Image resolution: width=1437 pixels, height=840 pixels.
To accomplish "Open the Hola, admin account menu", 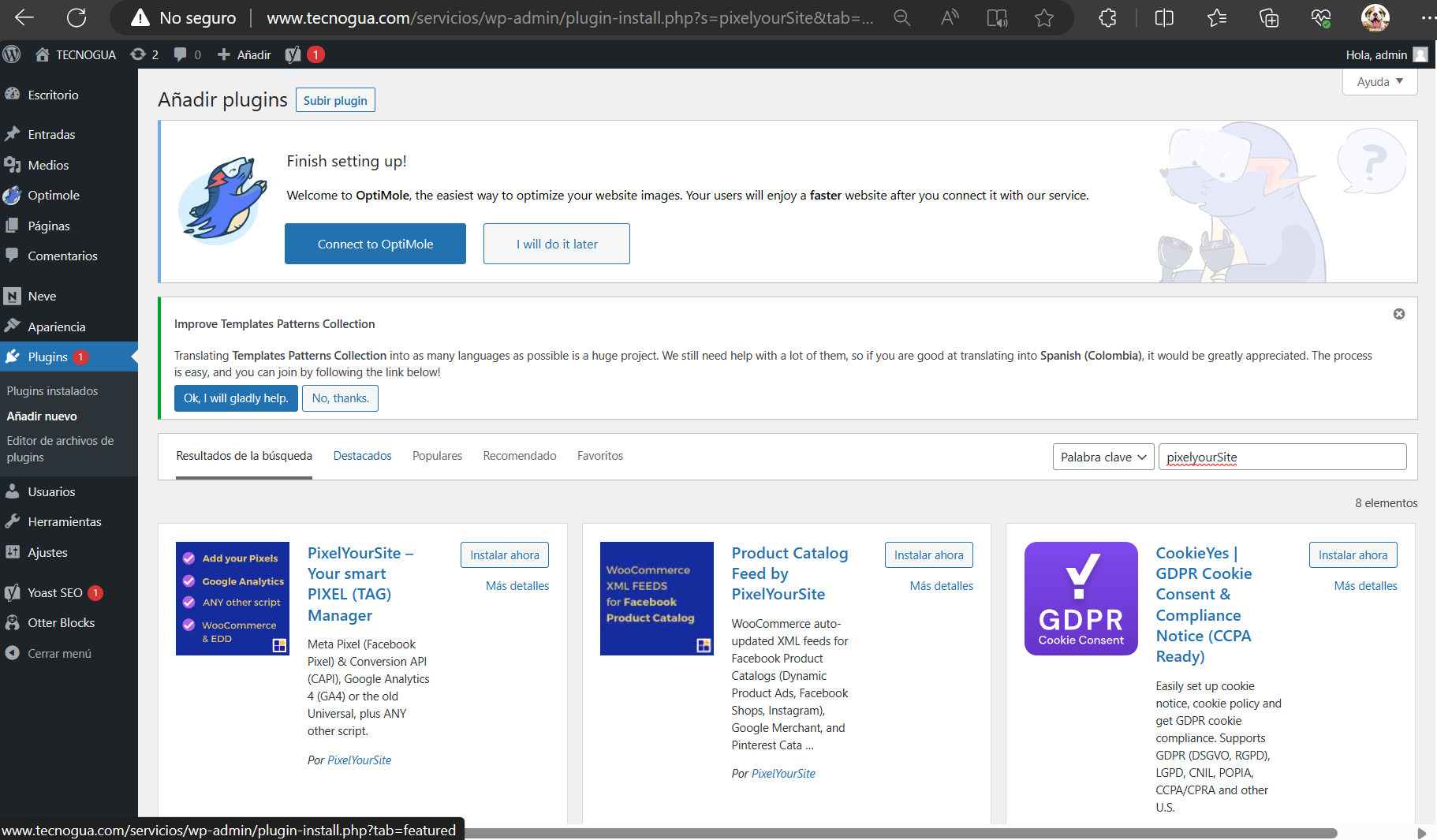I will [1386, 54].
